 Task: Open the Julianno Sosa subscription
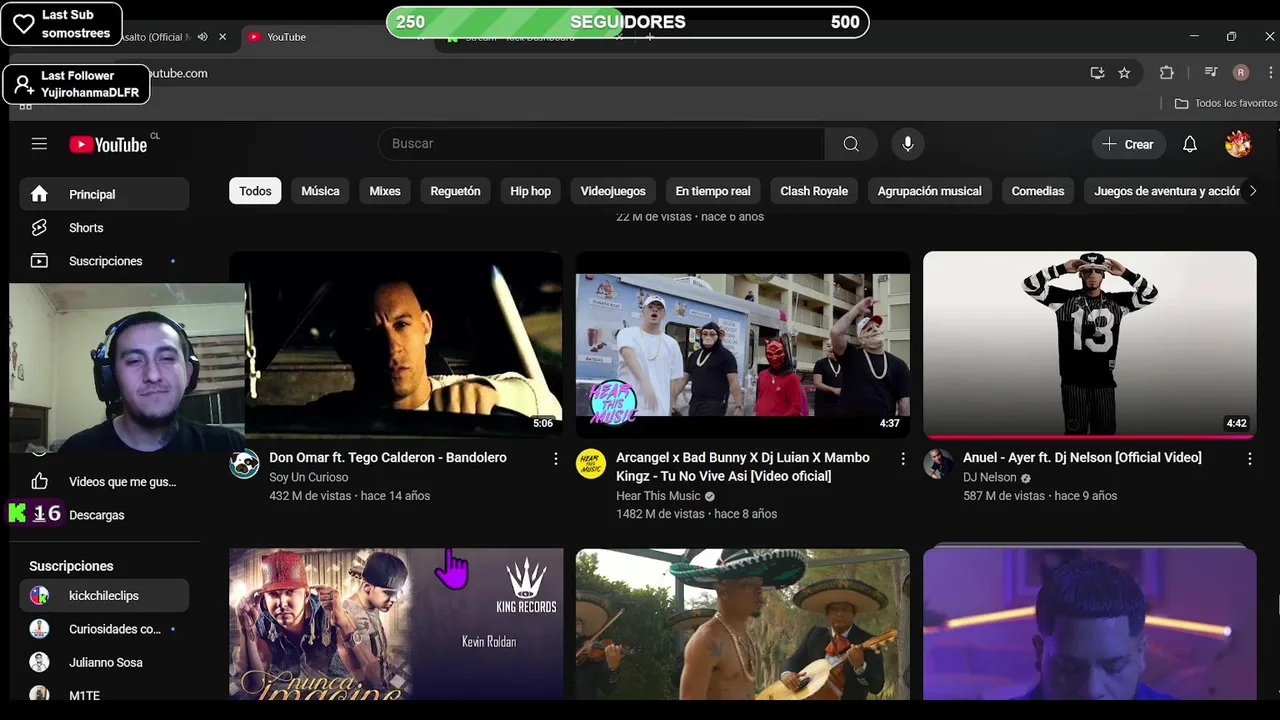click(104, 662)
